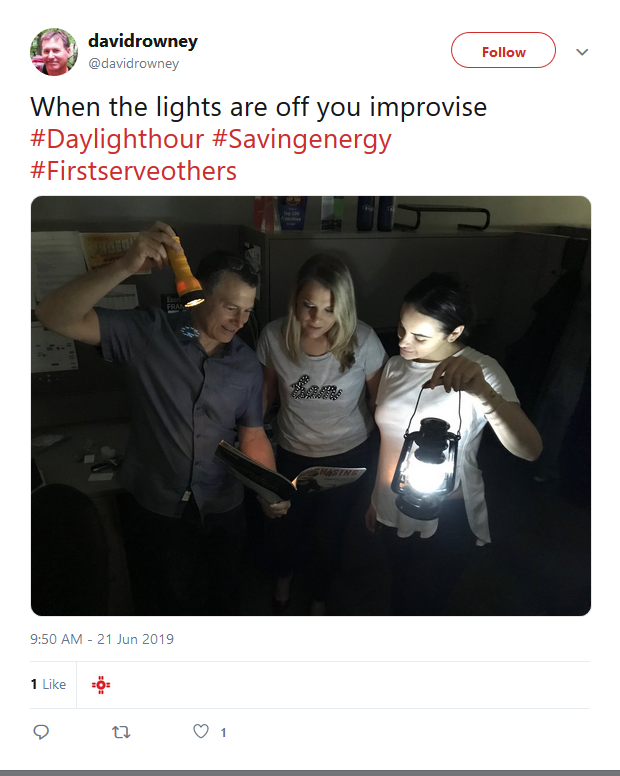Screen dimensions: 620x776
Task: Click the 9:50 AM - 21 Jun 2019 timestamp
Action: [x=102, y=639]
